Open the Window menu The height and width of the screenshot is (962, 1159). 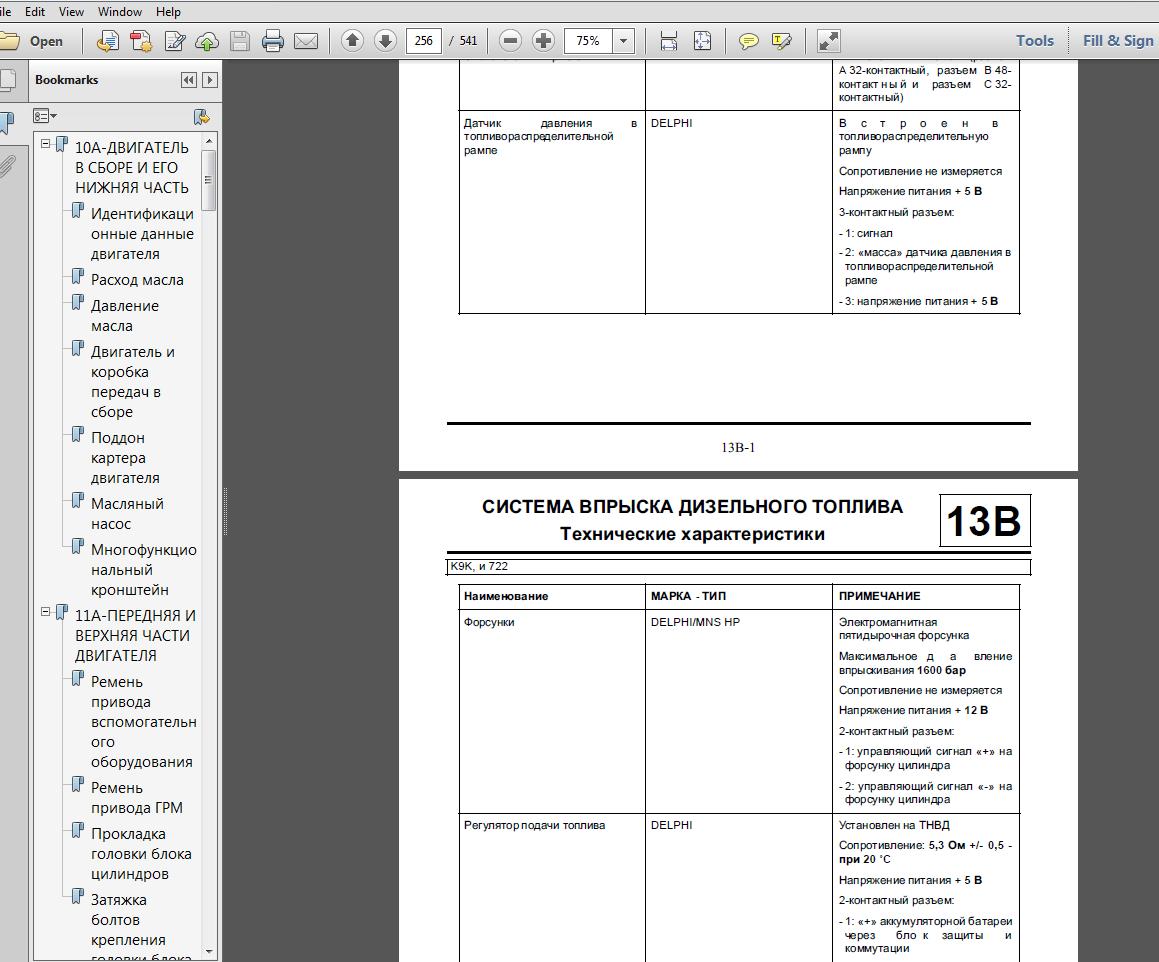(x=120, y=12)
